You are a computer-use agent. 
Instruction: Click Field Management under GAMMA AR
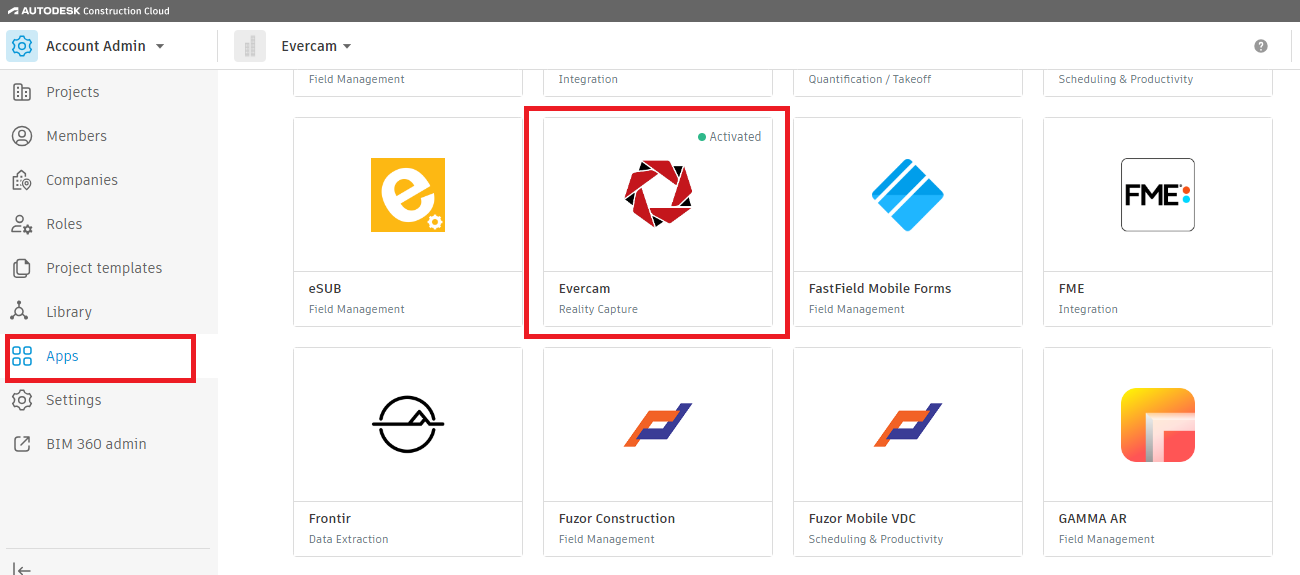(x=1107, y=539)
